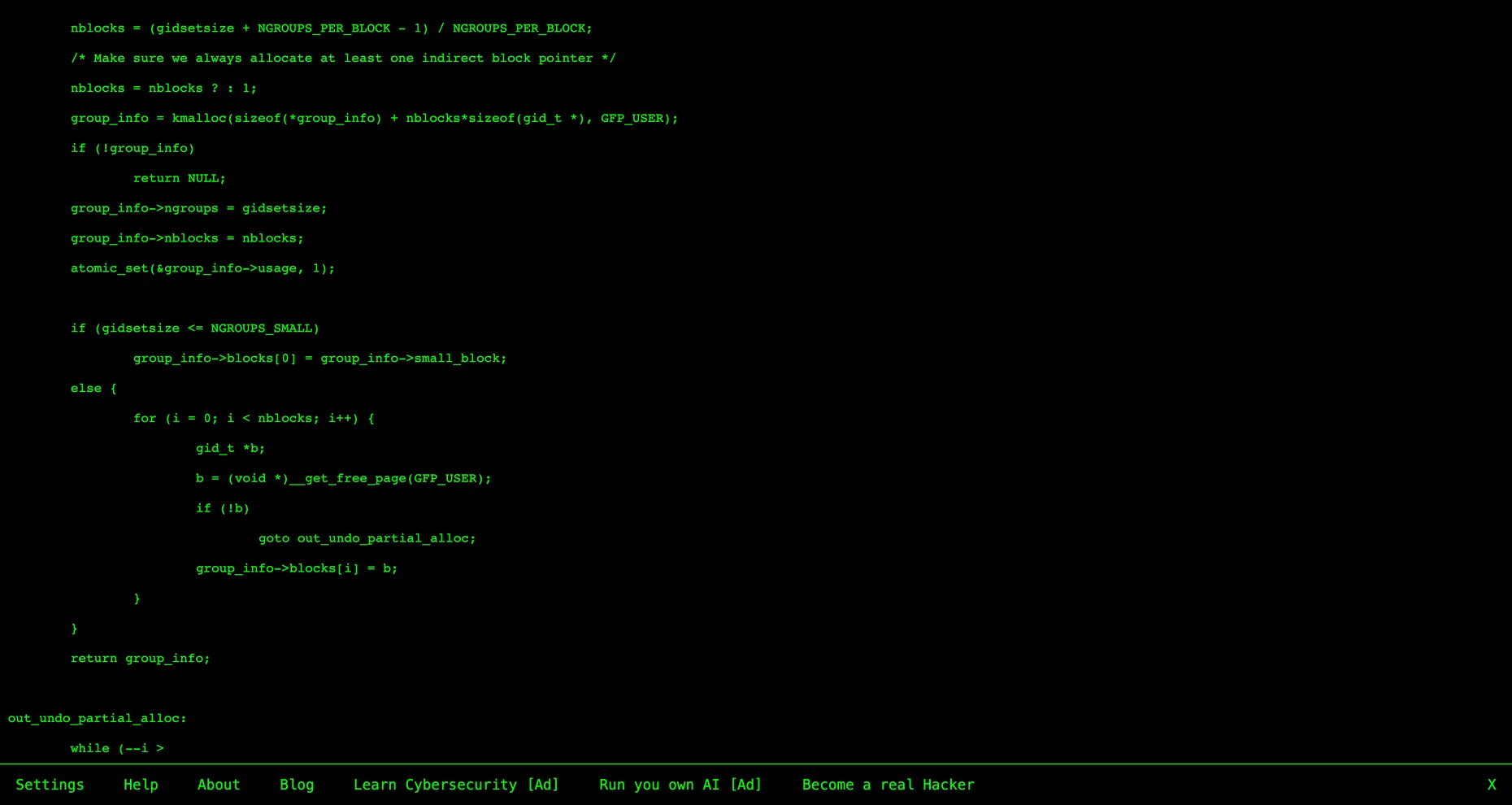Click the 'if (!b)' line
The image size is (1512, 805).
coord(223,508)
